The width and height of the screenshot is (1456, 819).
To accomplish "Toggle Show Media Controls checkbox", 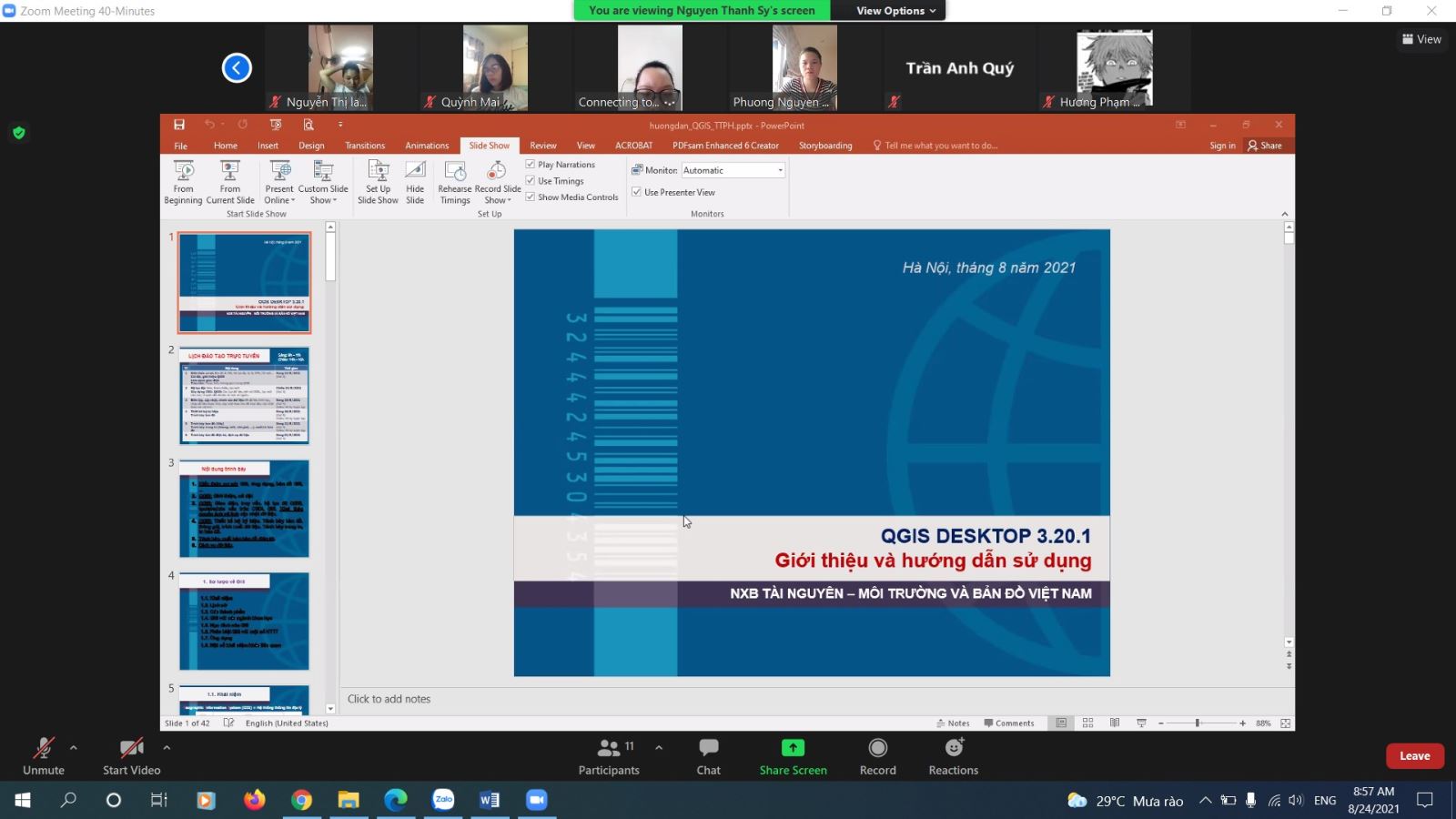I will [x=531, y=197].
